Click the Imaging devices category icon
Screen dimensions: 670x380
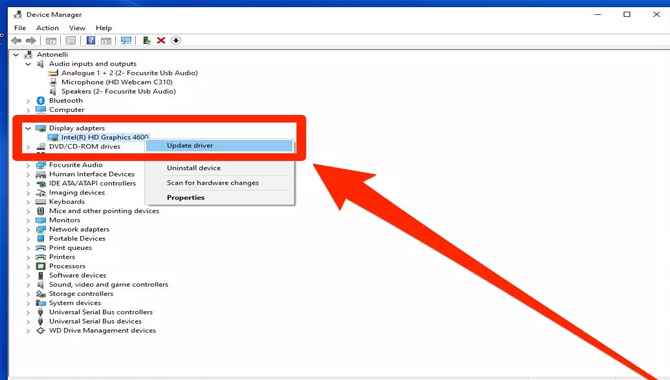tap(41, 192)
